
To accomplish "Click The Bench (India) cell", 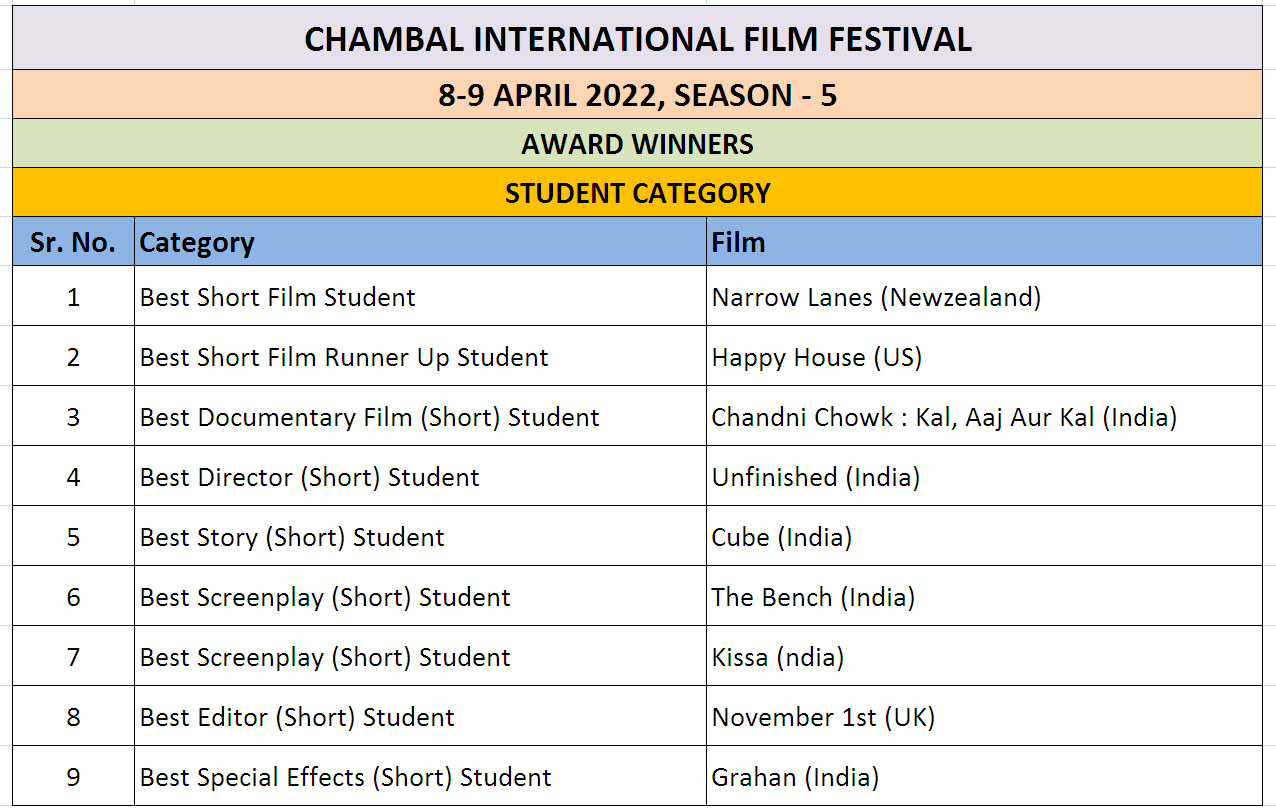I will click(x=984, y=596).
